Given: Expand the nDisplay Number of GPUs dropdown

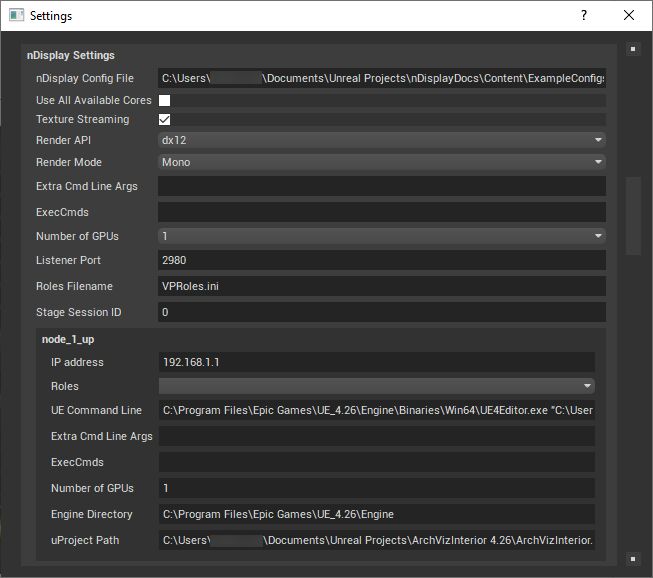Looking at the screenshot, I should pyautogui.click(x=381, y=236).
